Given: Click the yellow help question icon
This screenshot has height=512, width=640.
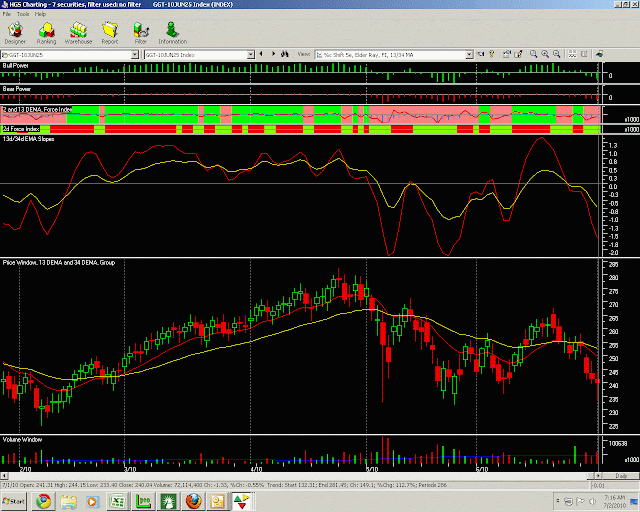Looking at the screenshot, I should tap(491, 54).
